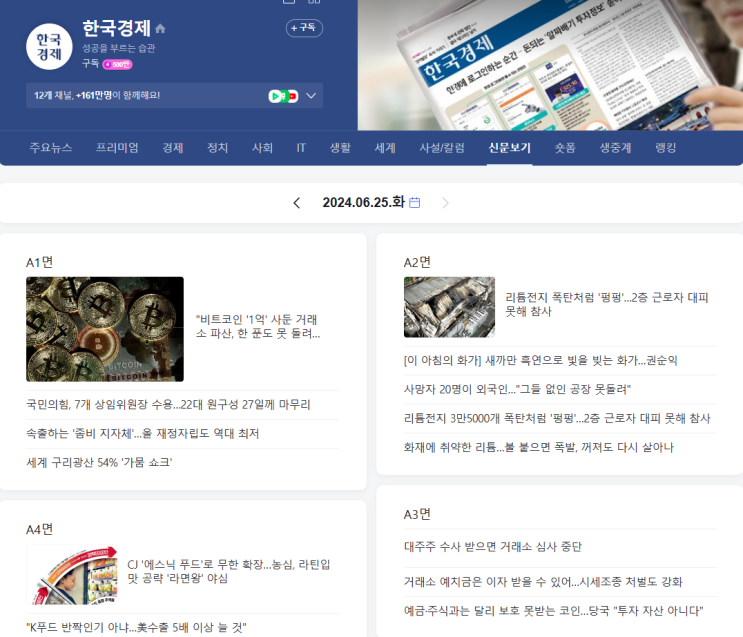Open the IT tab
Screen dimensions: 743x637
[301, 148]
